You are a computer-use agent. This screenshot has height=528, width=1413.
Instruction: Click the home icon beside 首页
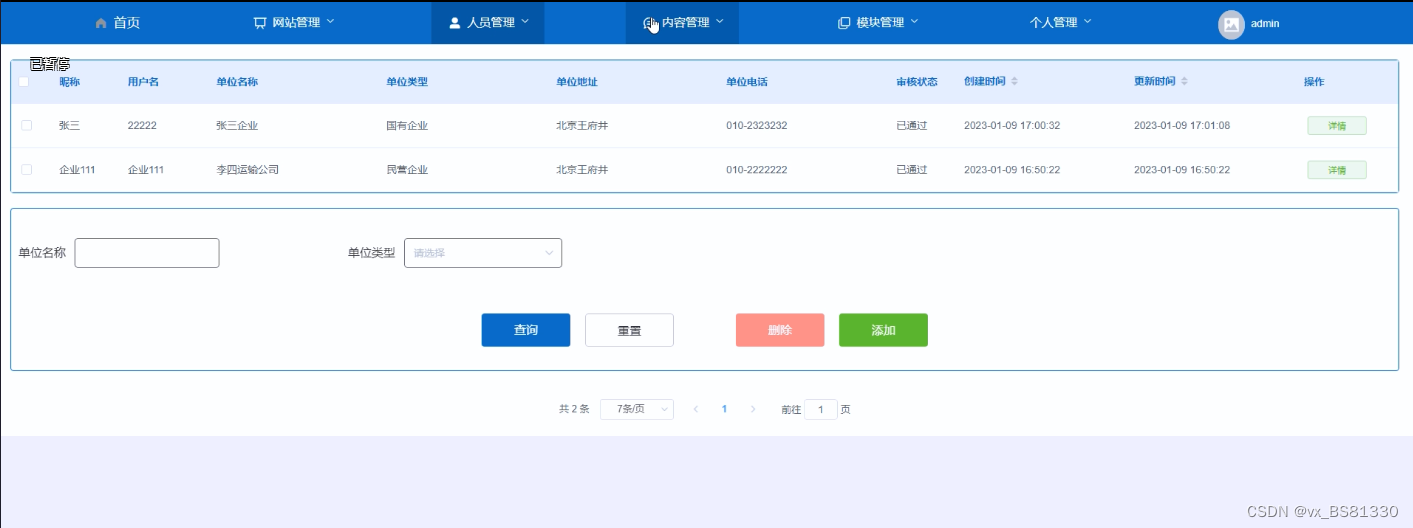(x=100, y=22)
